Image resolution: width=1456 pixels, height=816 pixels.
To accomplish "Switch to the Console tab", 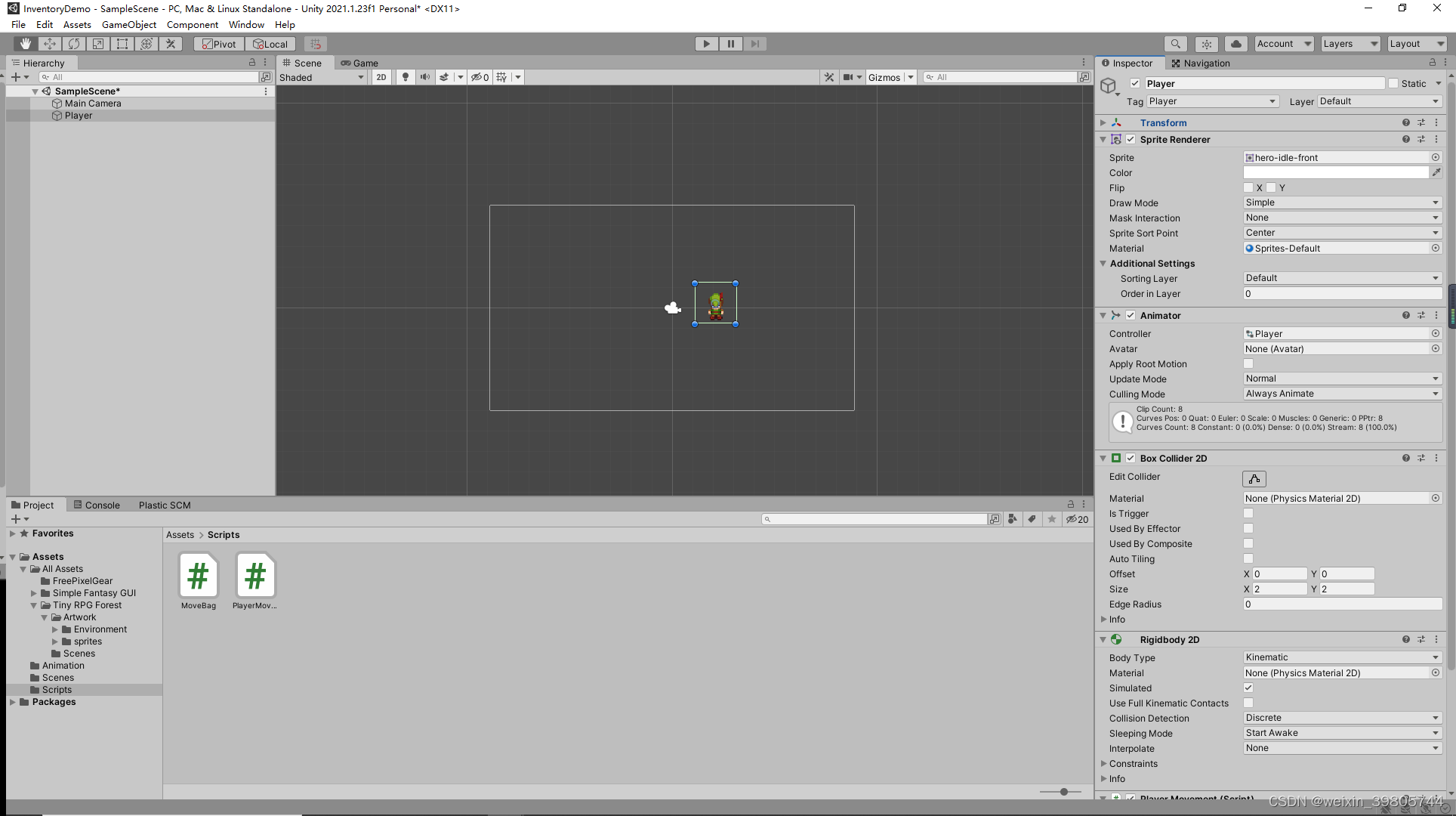I will click(97, 505).
